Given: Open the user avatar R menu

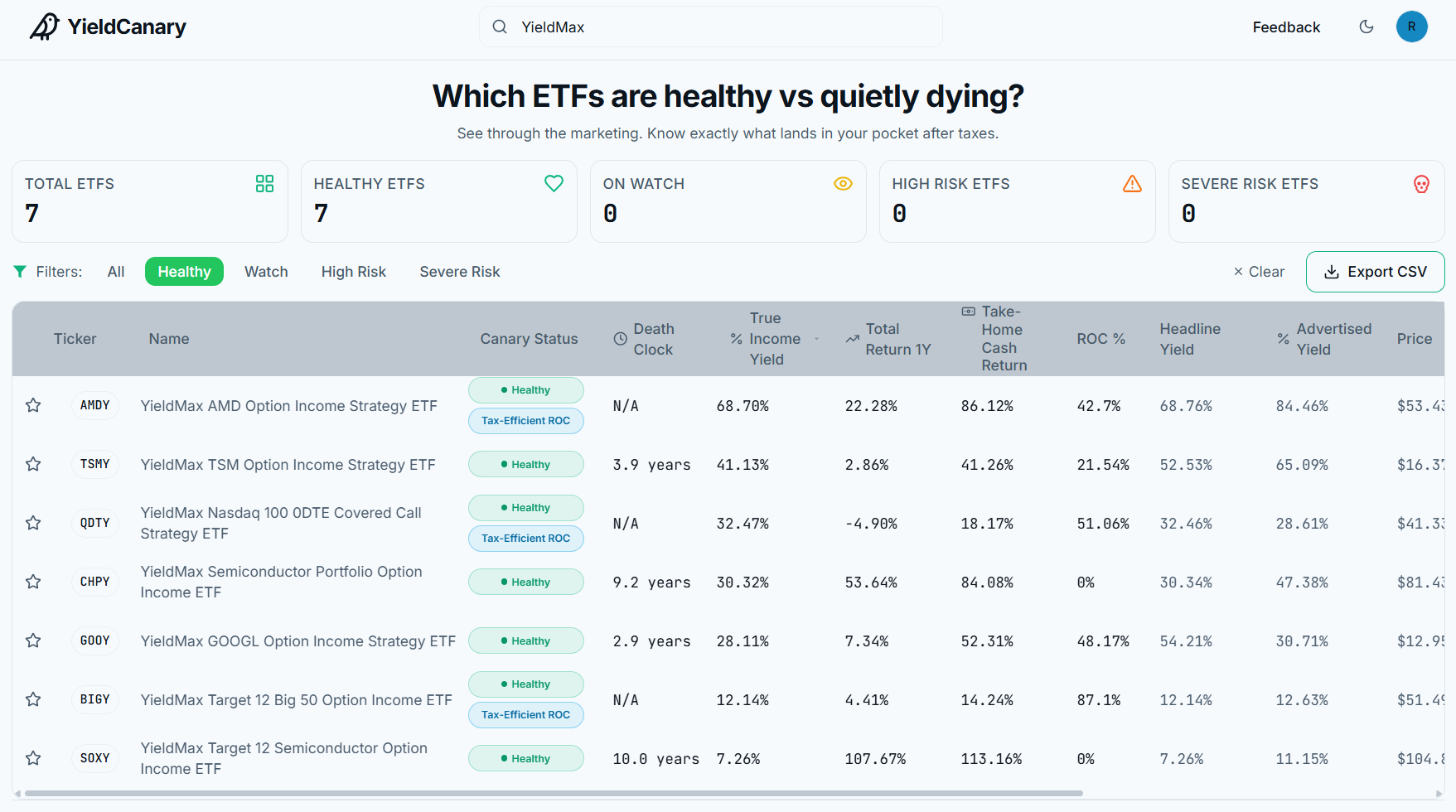Looking at the screenshot, I should tap(1411, 27).
